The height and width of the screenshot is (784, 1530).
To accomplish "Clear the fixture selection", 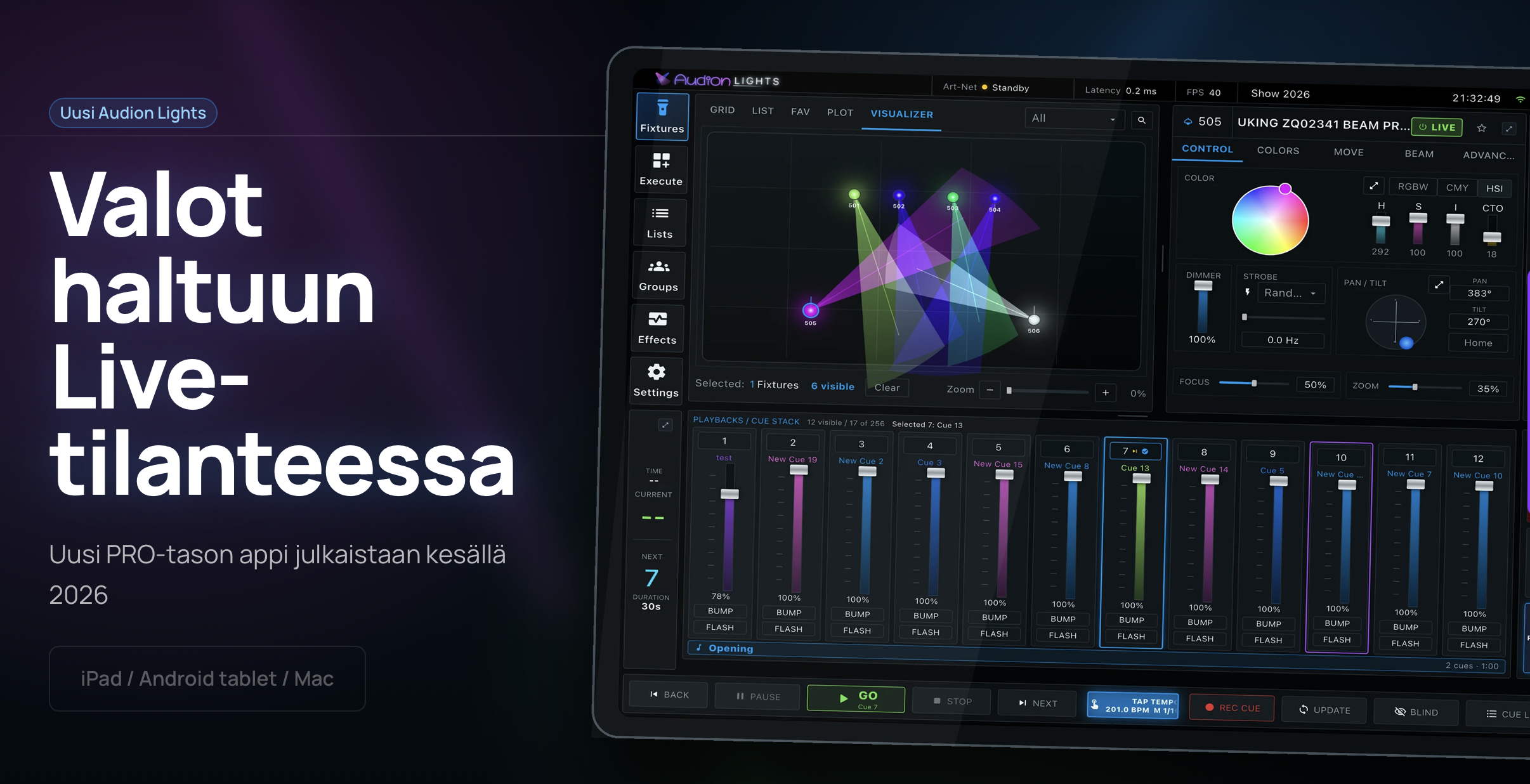I will 887,388.
